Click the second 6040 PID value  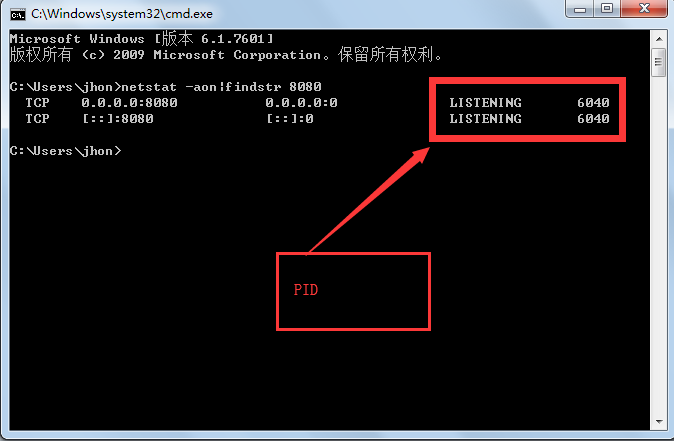pos(593,119)
